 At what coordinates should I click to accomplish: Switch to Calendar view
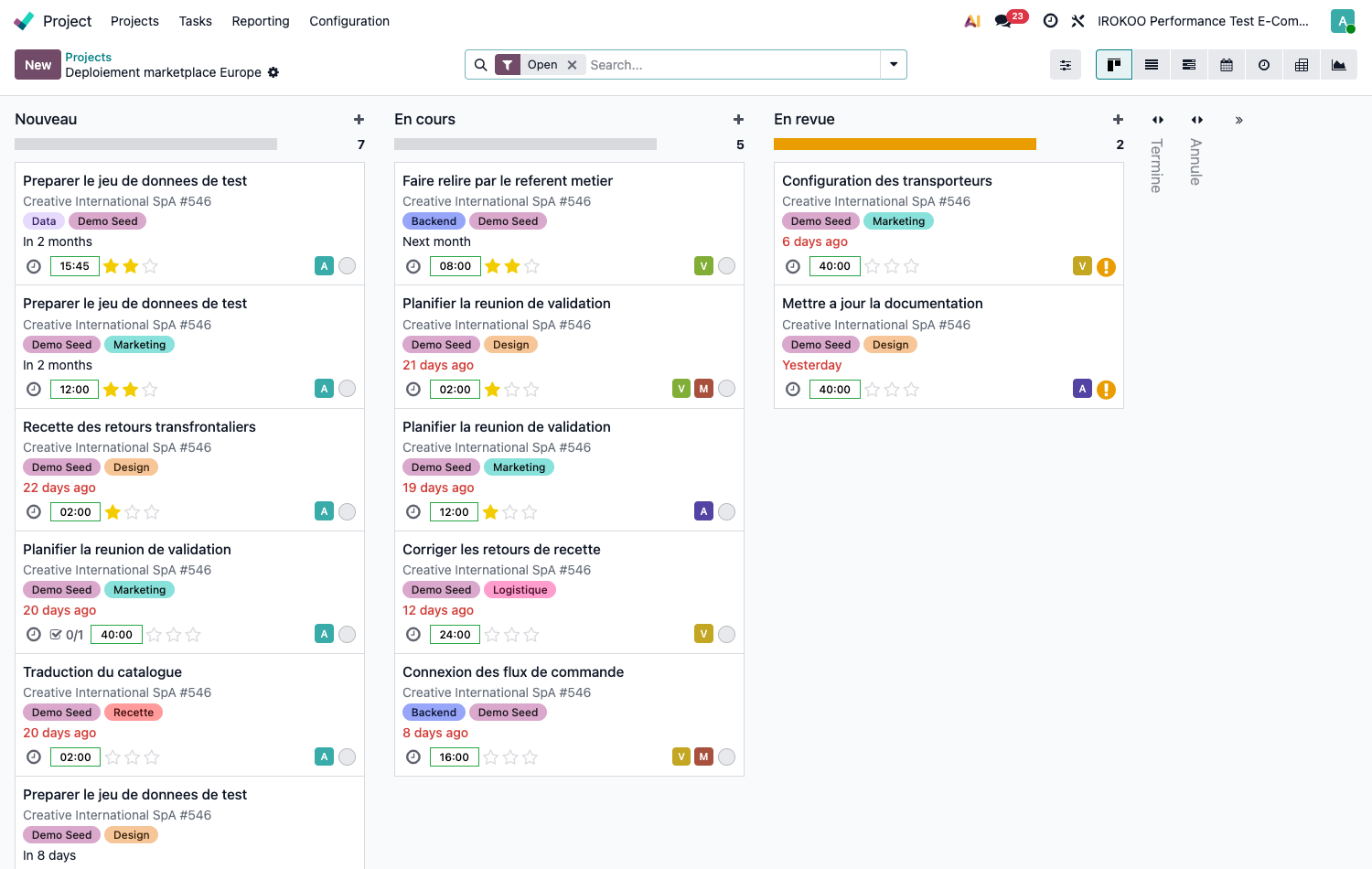(1227, 65)
